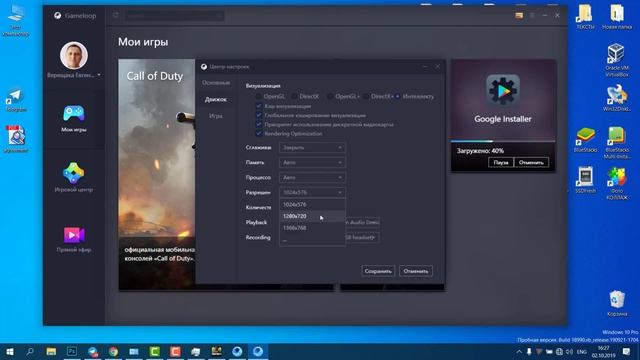The image size is (640, 360).
Task: Click the refresh icon next to search
Action: pos(116,15)
